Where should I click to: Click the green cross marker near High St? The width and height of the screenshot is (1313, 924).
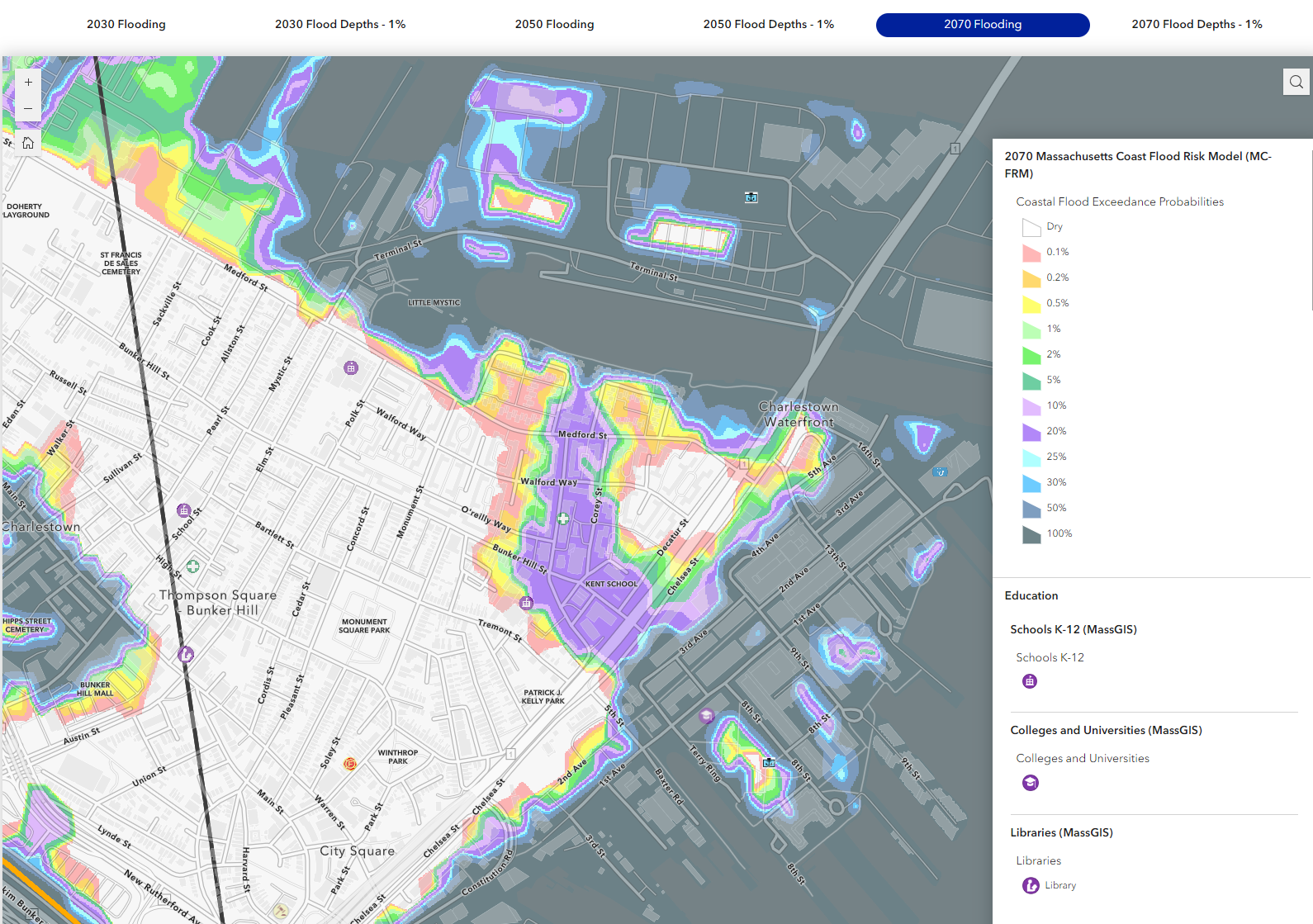tap(192, 566)
